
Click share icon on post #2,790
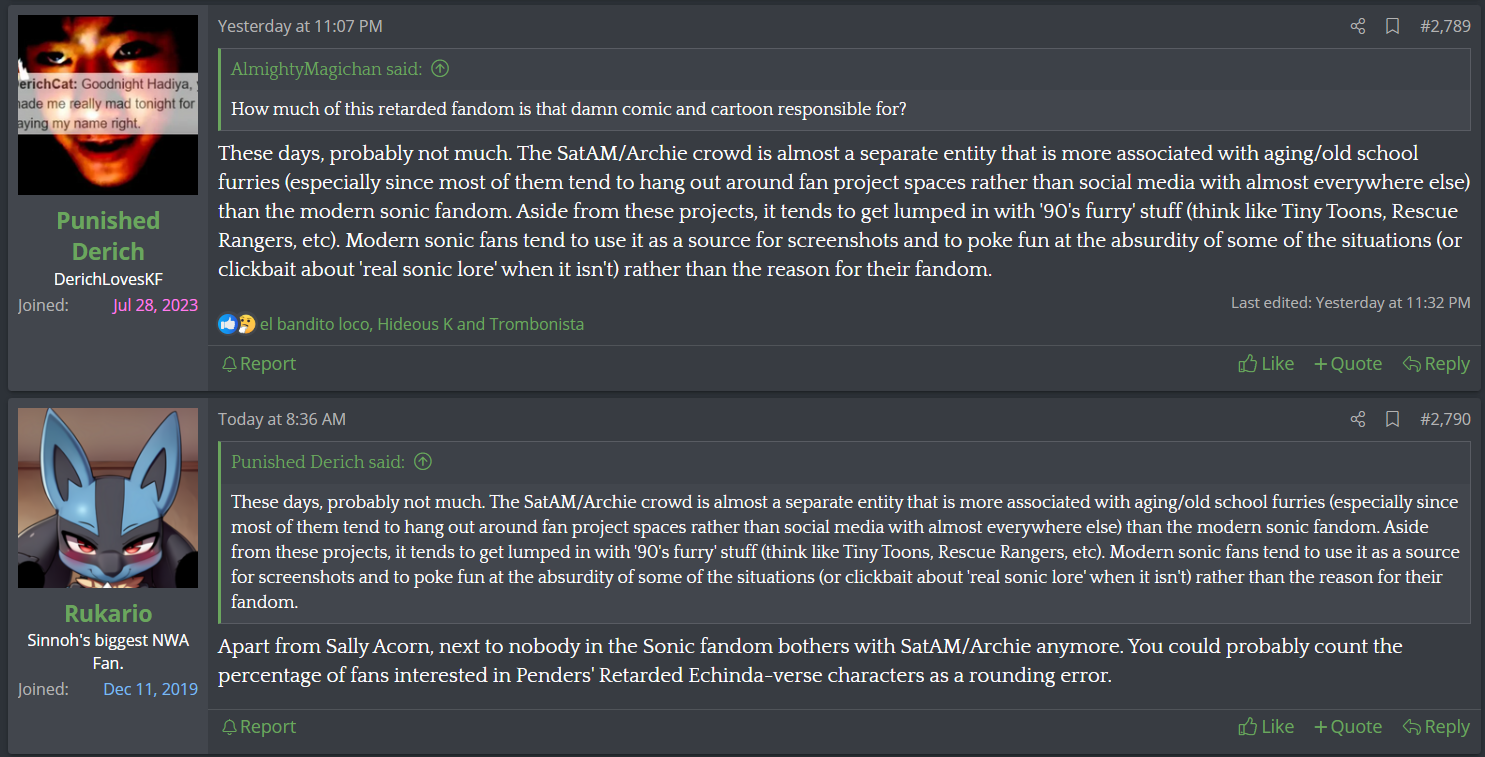1357,419
